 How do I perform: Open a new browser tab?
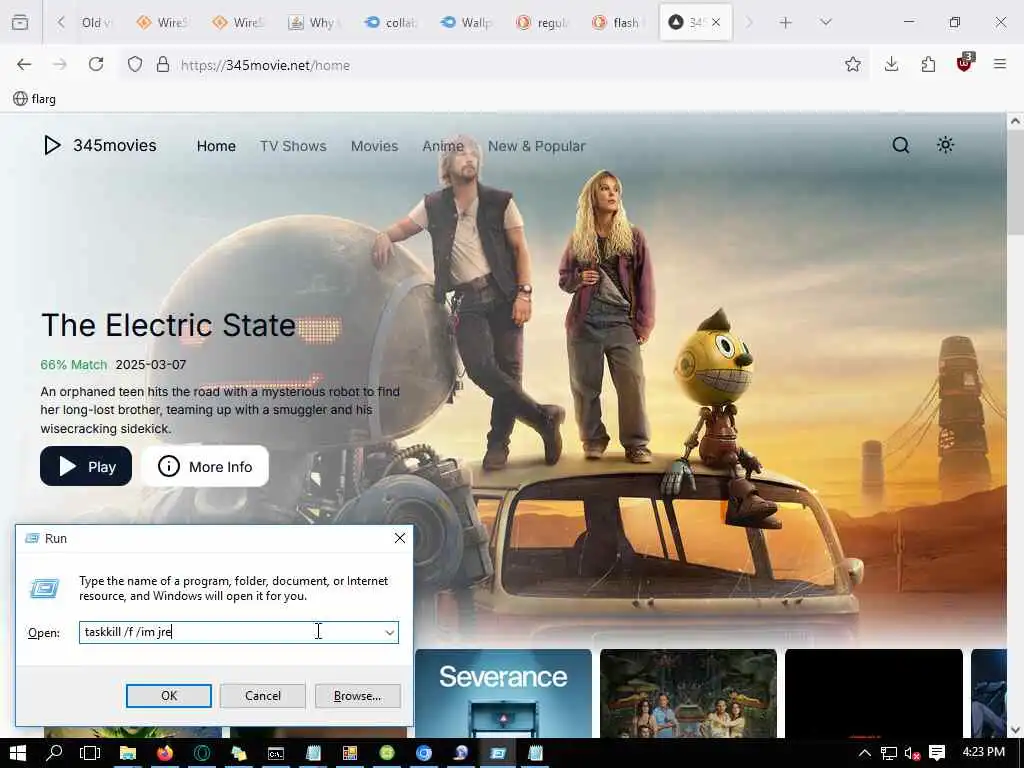coord(786,22)
